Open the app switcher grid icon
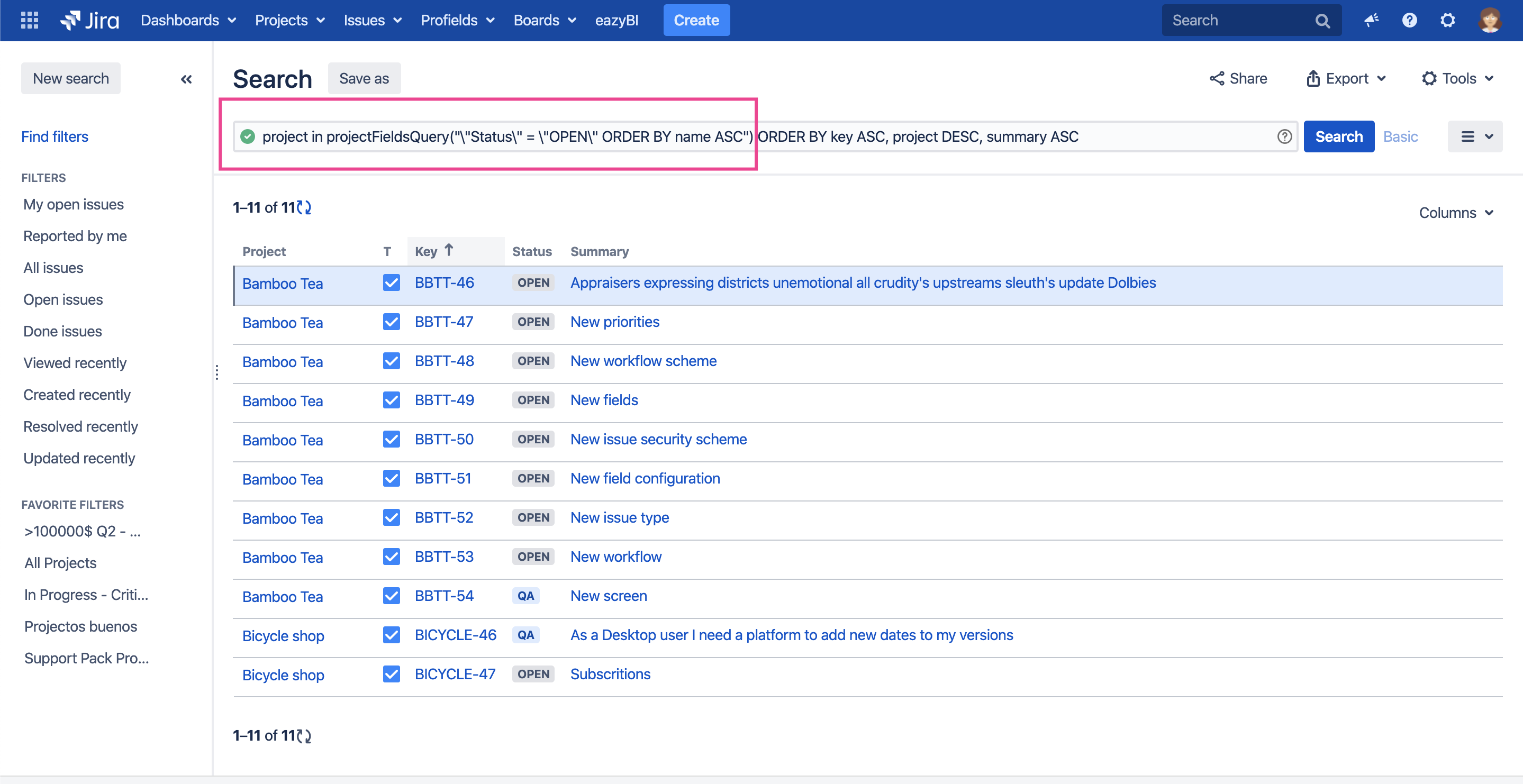 click(x=29, y=20)
